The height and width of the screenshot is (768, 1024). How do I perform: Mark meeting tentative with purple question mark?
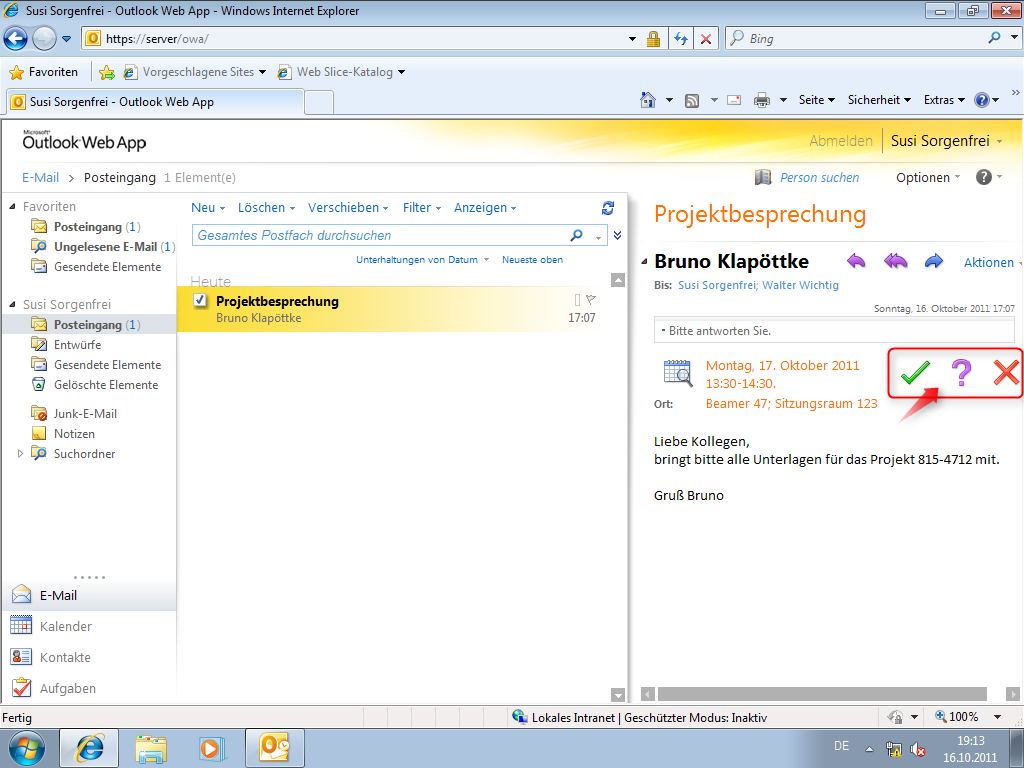click(x=961, y=373)
